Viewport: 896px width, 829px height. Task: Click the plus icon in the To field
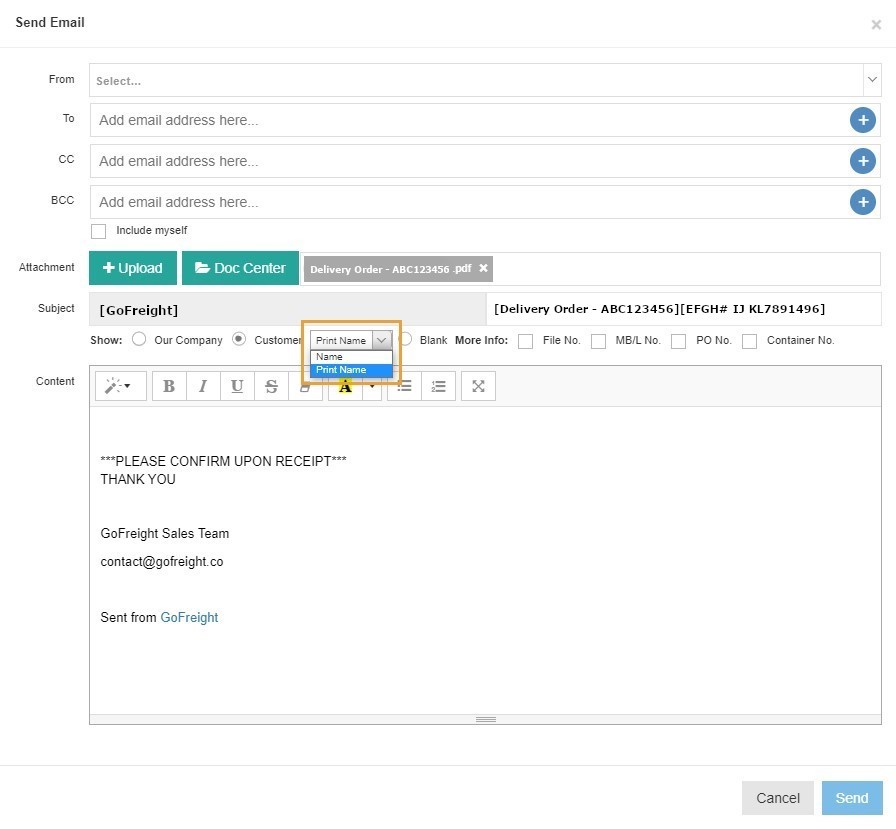point(862,120)
